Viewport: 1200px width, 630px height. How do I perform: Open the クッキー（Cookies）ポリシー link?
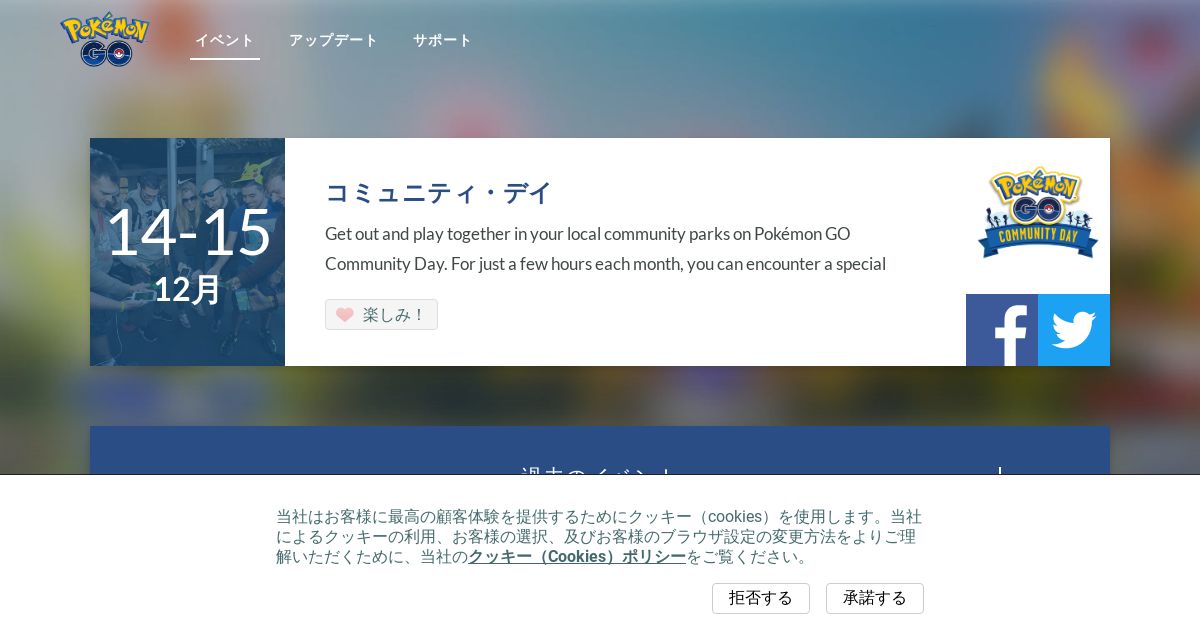click(x=577, y=557)
